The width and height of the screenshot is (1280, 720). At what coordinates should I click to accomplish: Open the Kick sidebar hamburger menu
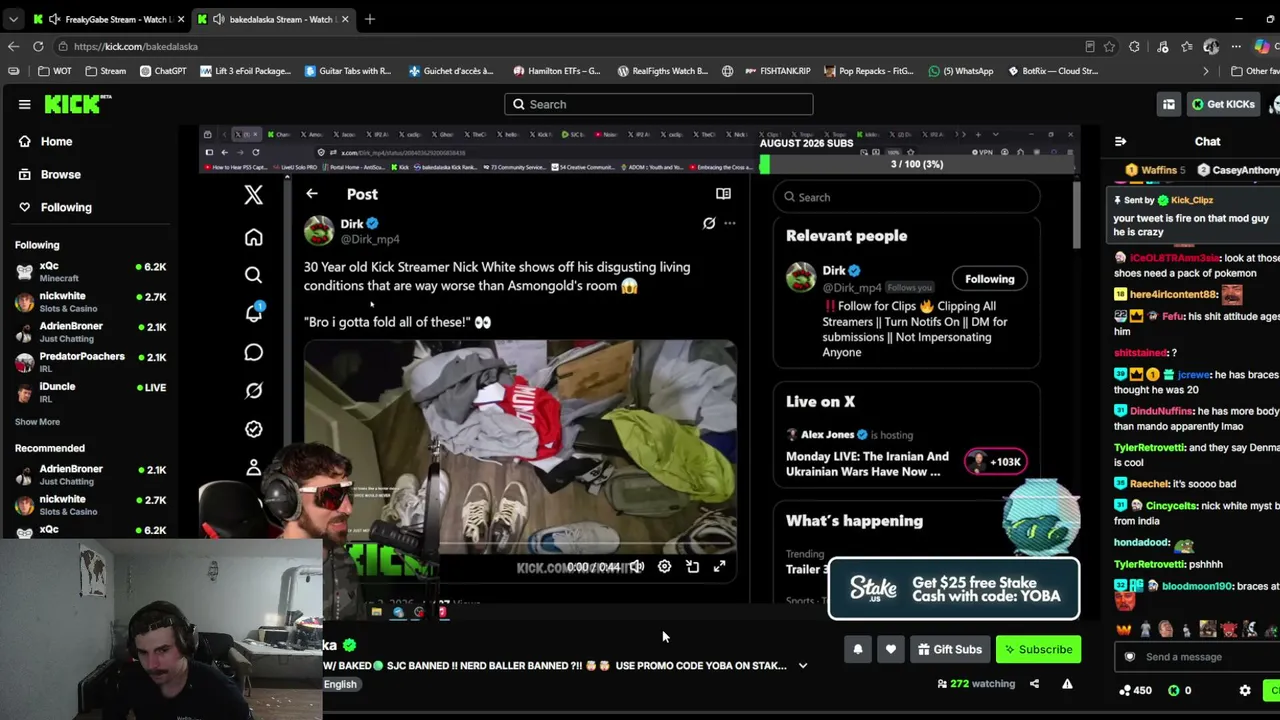tap(24, 104)
